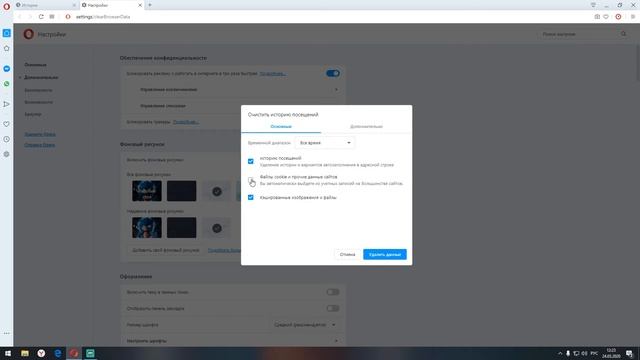The height and width of the screenshot is (360, 640).
Task: Collapse the 'Дополнительно' sidebar section
Action: coord(41,78)
